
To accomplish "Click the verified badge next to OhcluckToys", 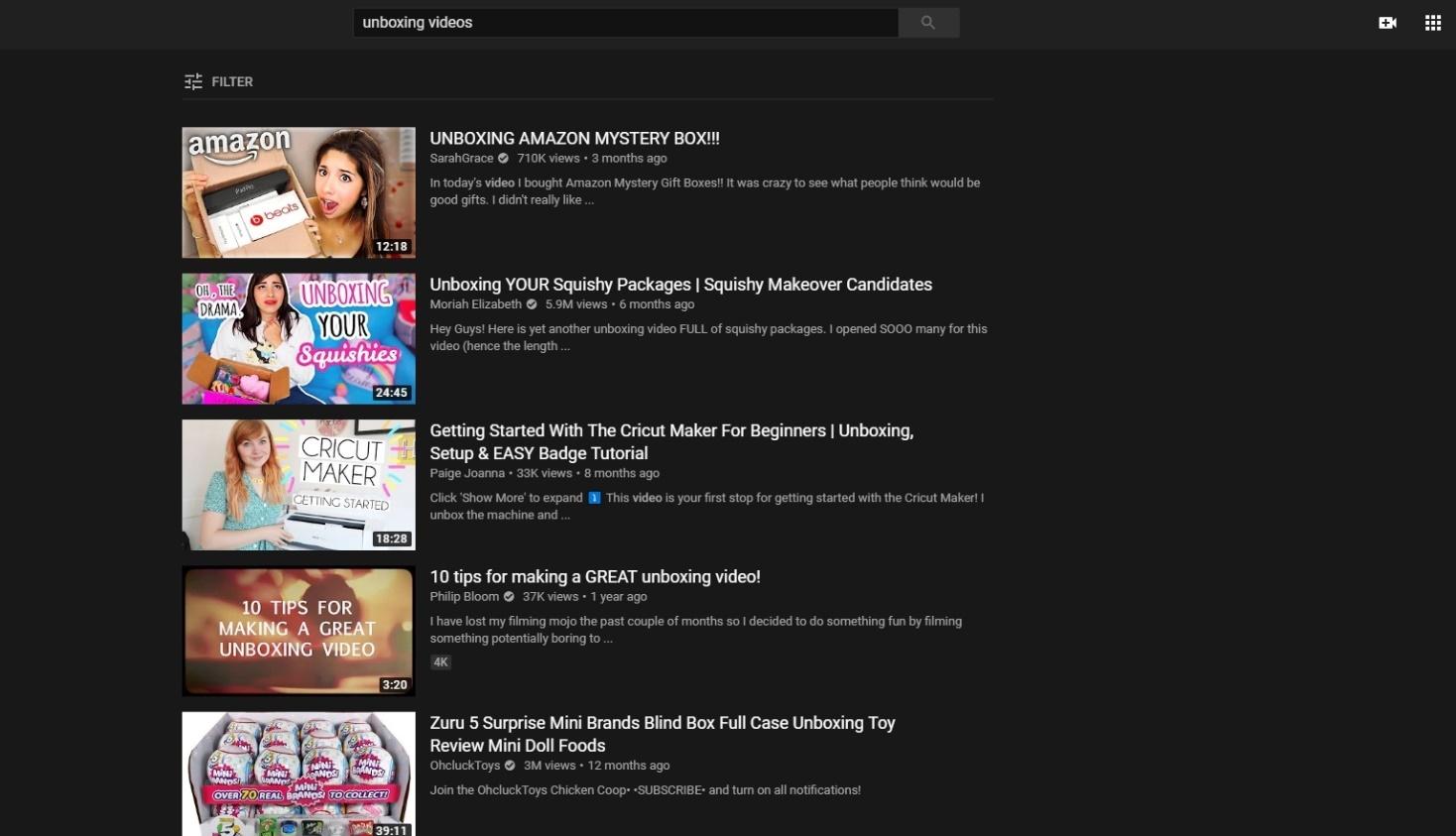I will pos(509,765).
